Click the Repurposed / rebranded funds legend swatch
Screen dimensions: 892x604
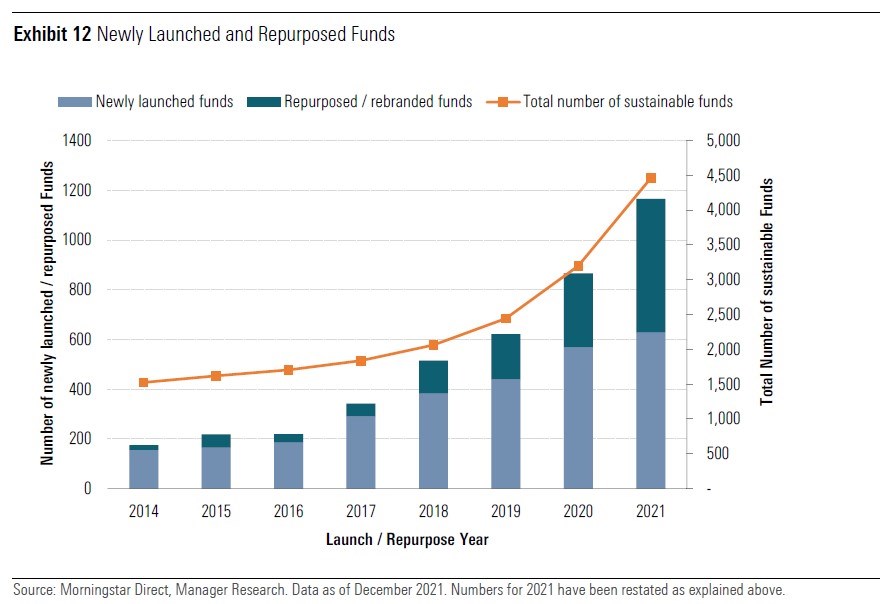(x=265, y=101)
